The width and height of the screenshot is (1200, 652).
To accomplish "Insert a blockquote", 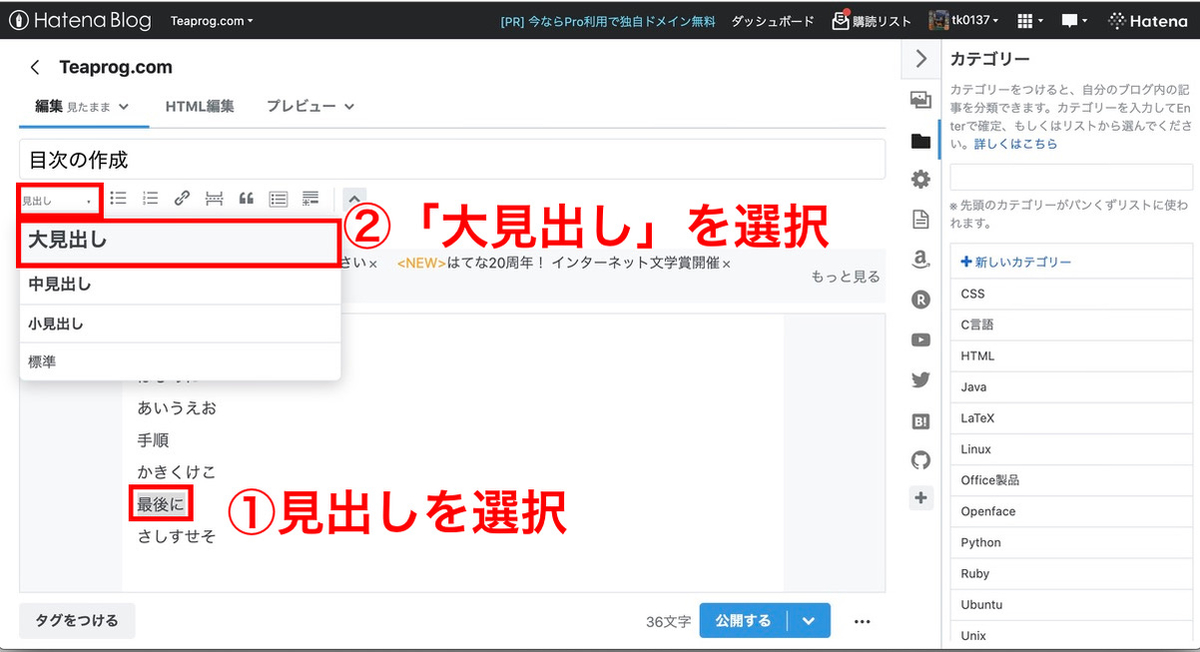I will [246, 198].
